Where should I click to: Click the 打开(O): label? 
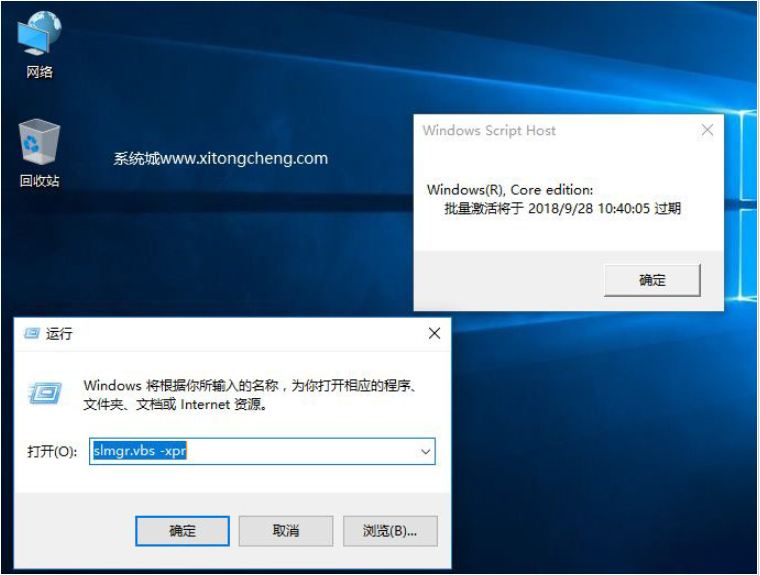52,452
